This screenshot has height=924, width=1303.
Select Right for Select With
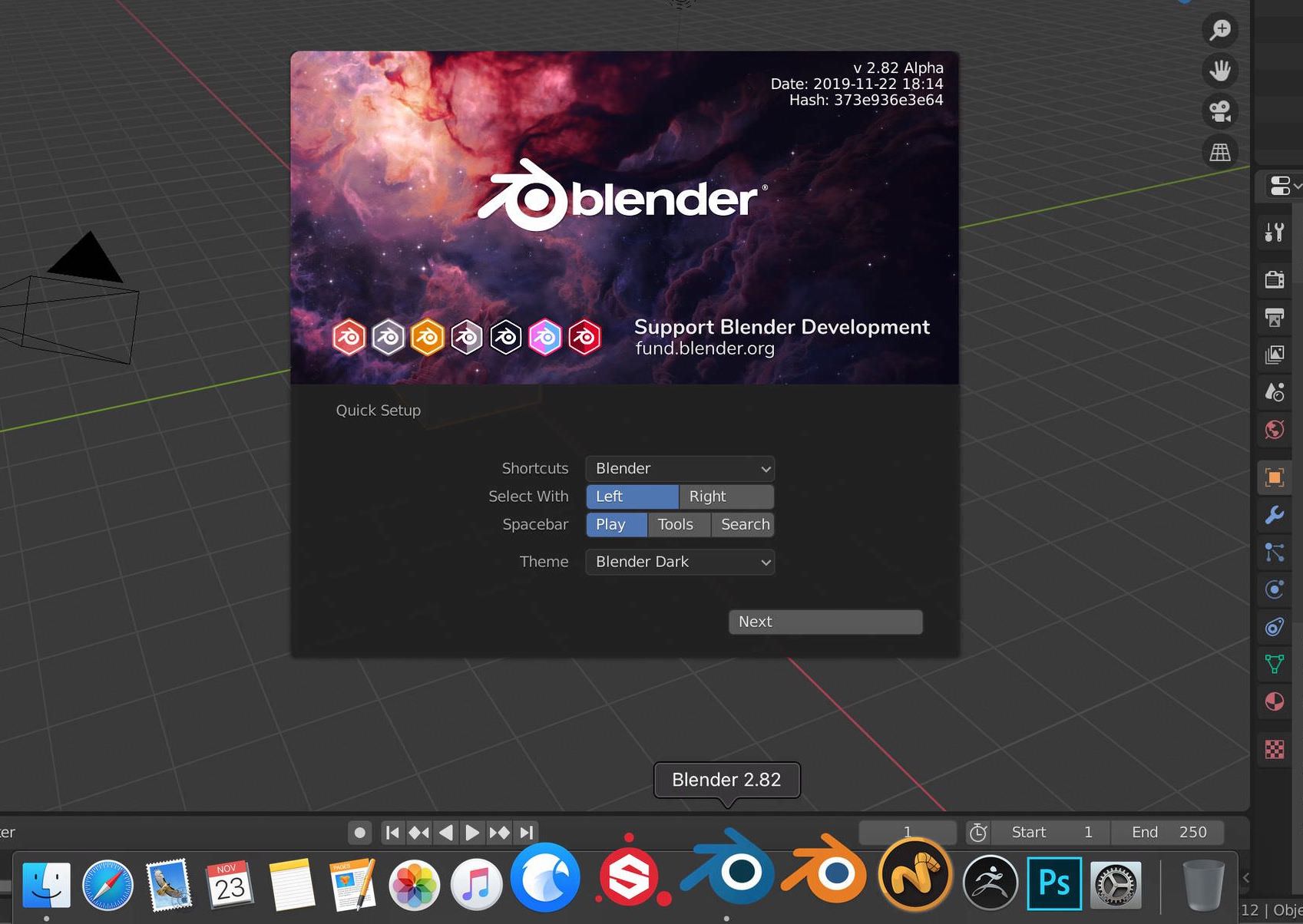pos(726,497)
